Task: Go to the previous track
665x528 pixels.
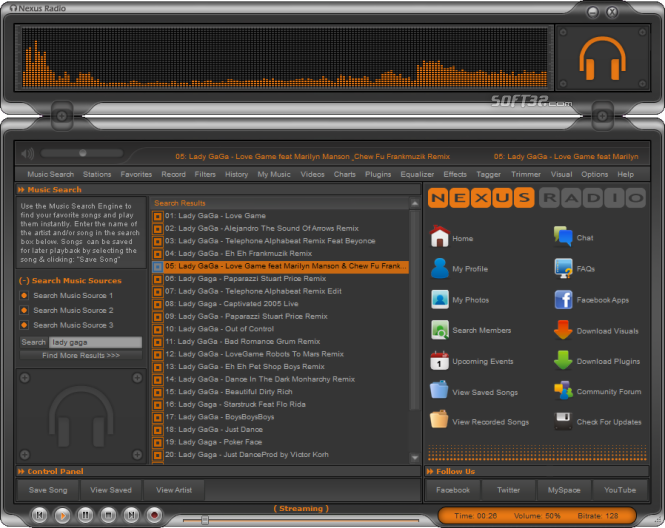Action: (x=39, y=515)
